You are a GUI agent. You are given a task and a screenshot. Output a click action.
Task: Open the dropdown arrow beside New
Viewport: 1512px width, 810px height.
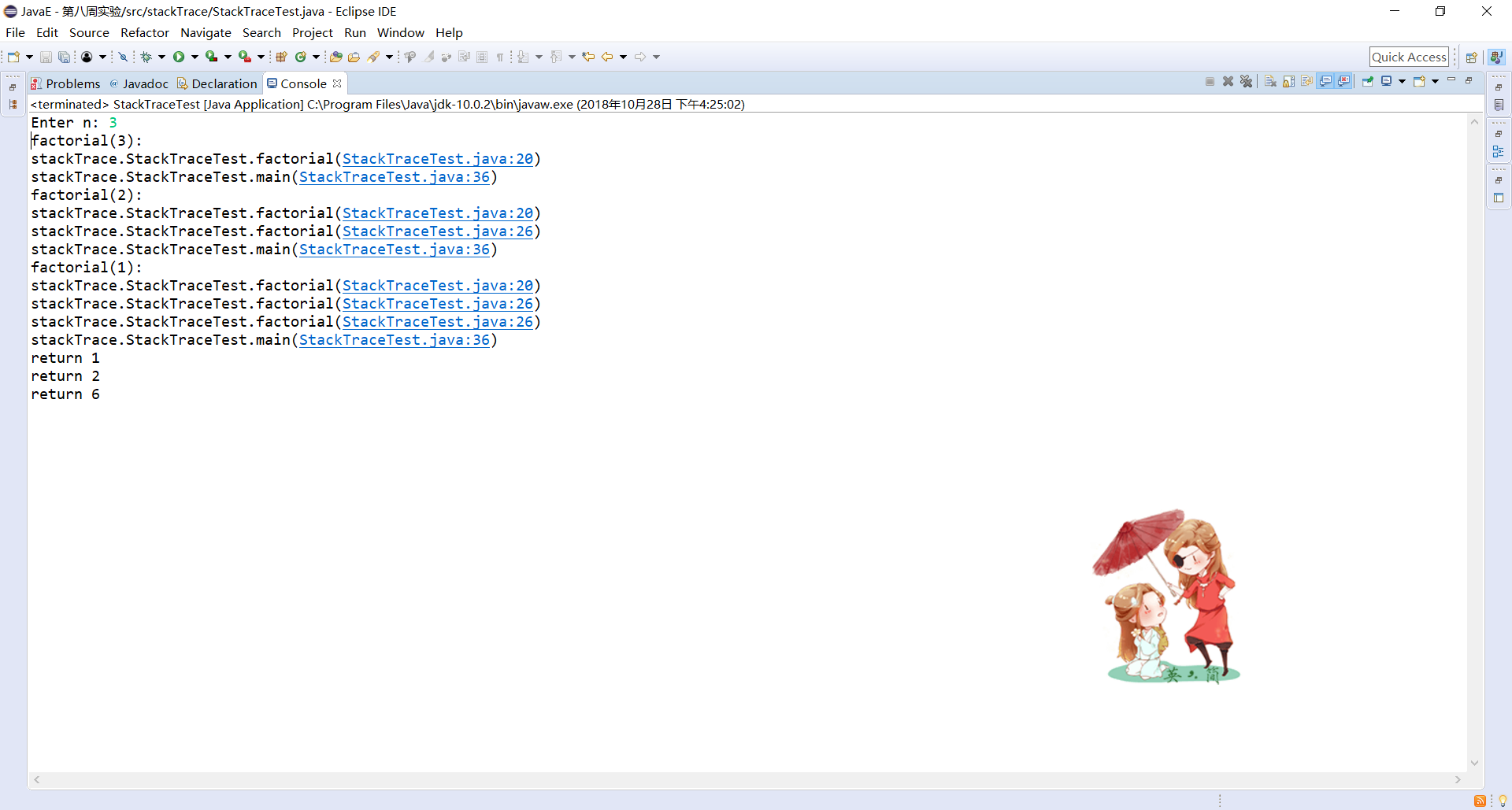click(29, 57)
